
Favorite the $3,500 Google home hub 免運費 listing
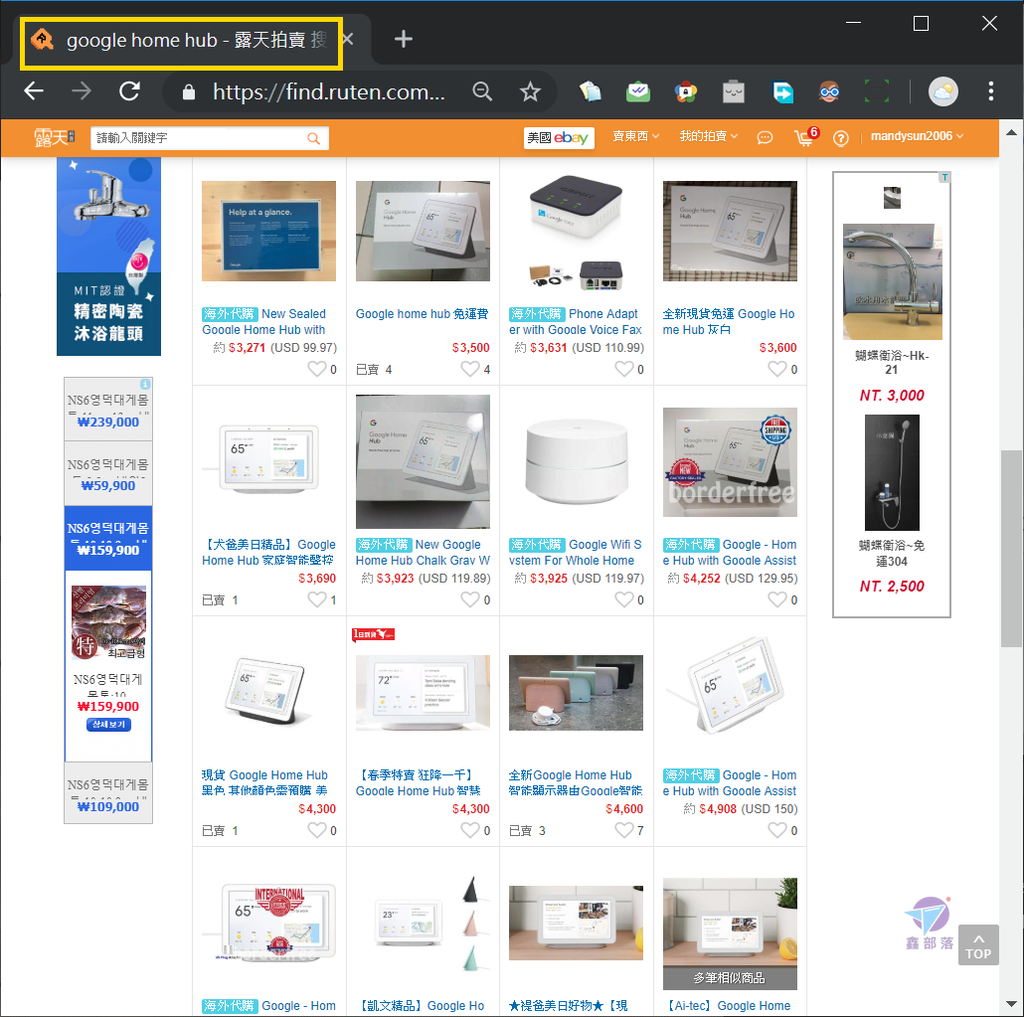click(470, 369)
